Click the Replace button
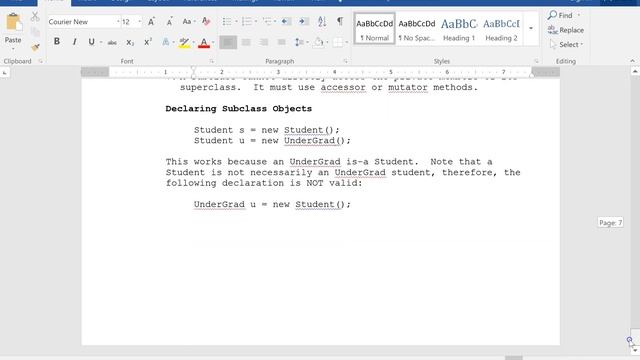Viewport: 640px width, 360px height. (566, 30)
